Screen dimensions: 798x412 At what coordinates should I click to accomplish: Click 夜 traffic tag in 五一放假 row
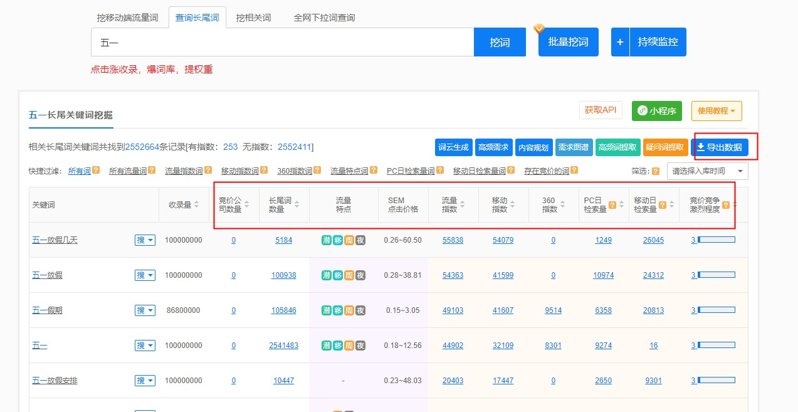(x=361, y=275)
